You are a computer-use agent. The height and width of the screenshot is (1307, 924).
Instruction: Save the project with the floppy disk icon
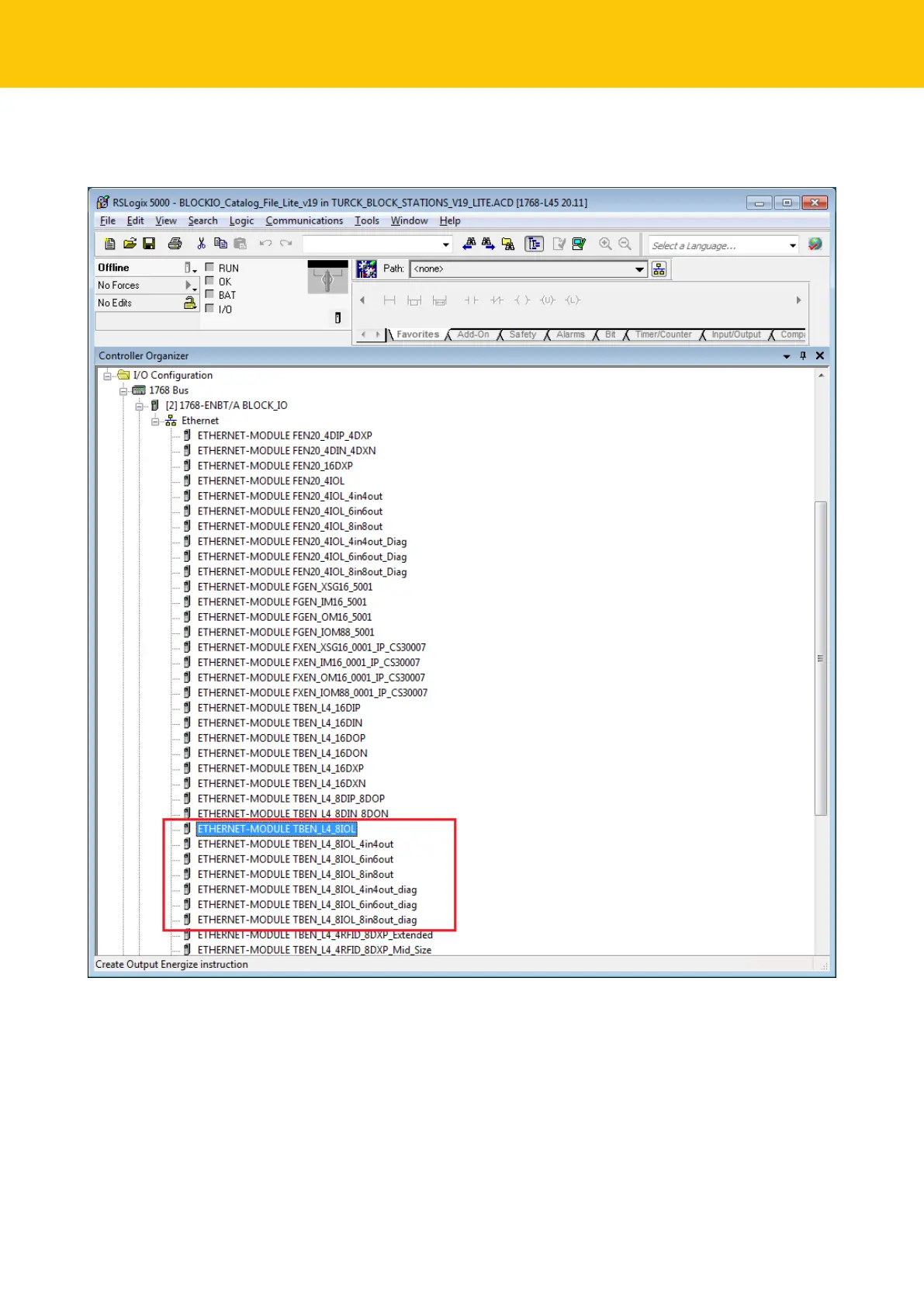coord(149,244)
